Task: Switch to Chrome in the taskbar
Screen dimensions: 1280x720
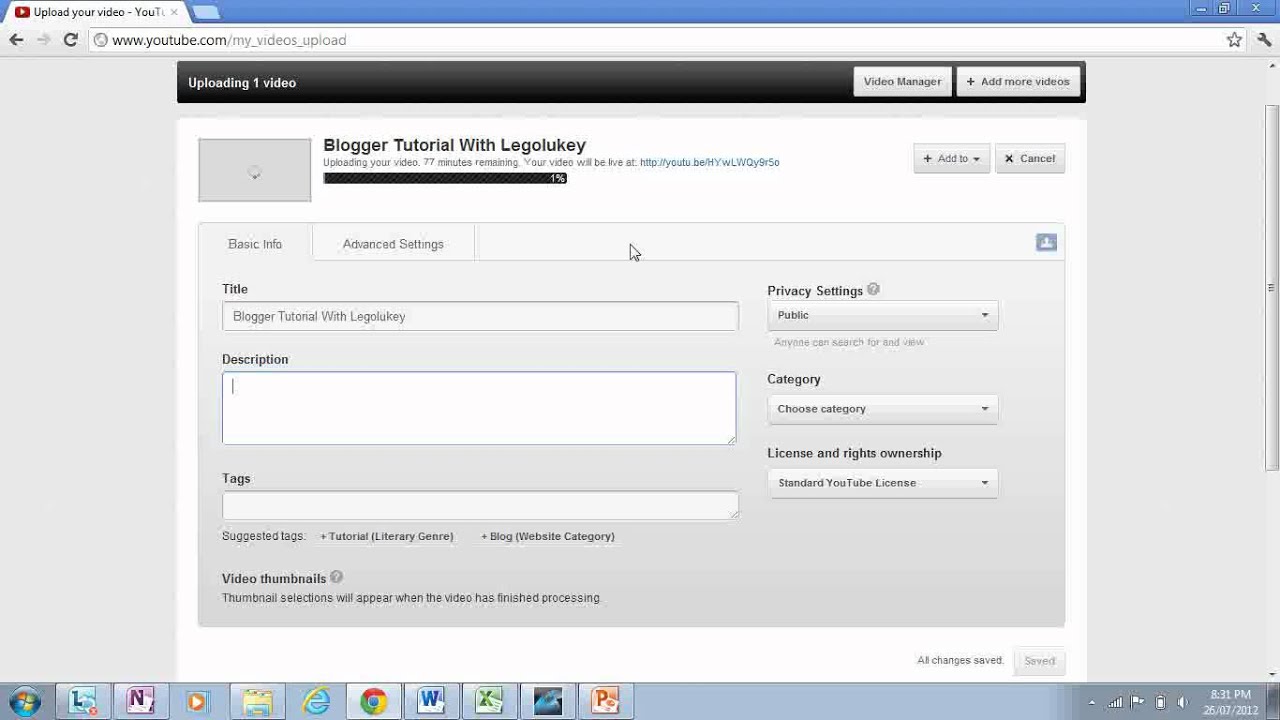Action: click(374, 701)
